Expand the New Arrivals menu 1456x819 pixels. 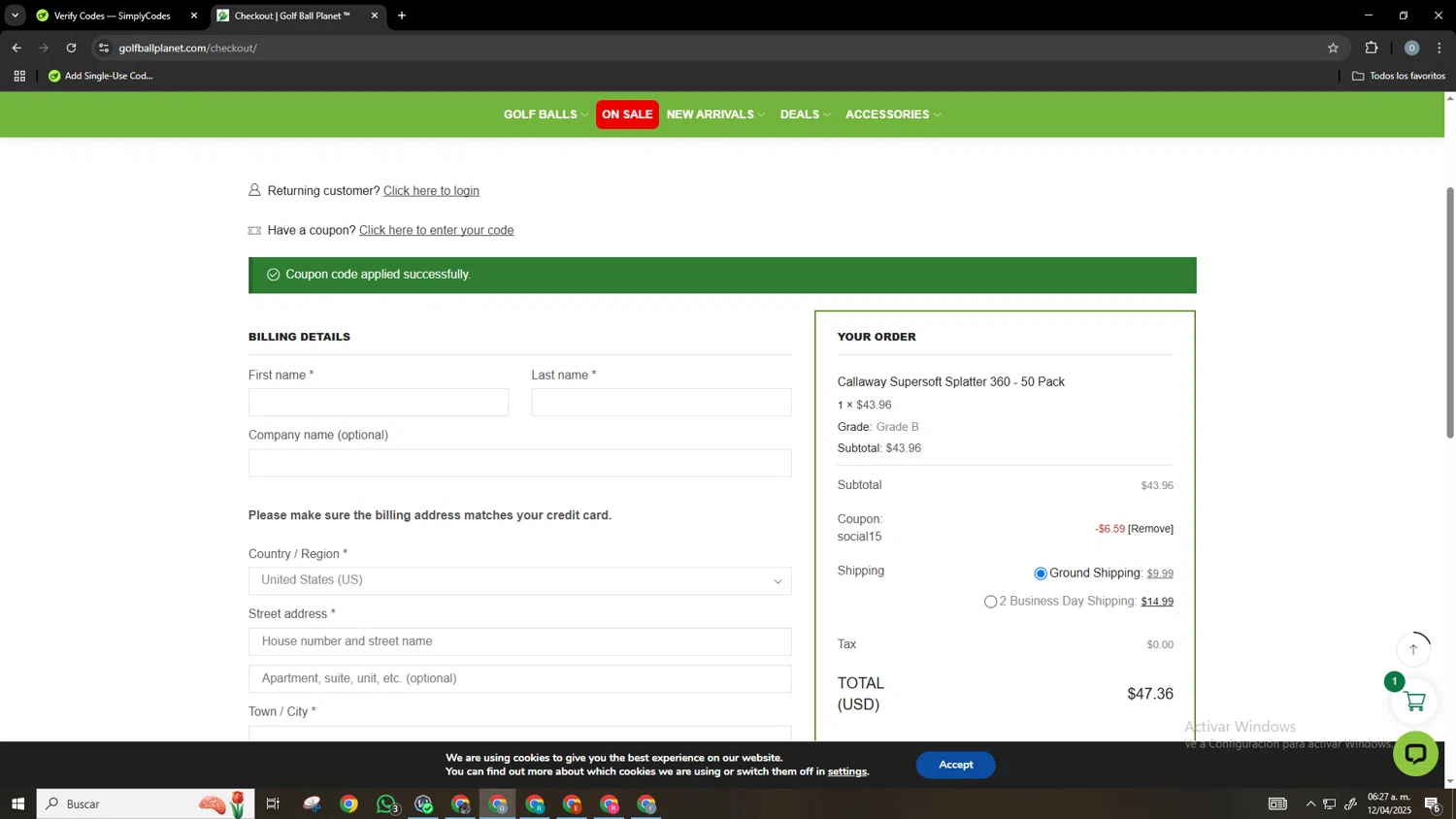(715, 115)
